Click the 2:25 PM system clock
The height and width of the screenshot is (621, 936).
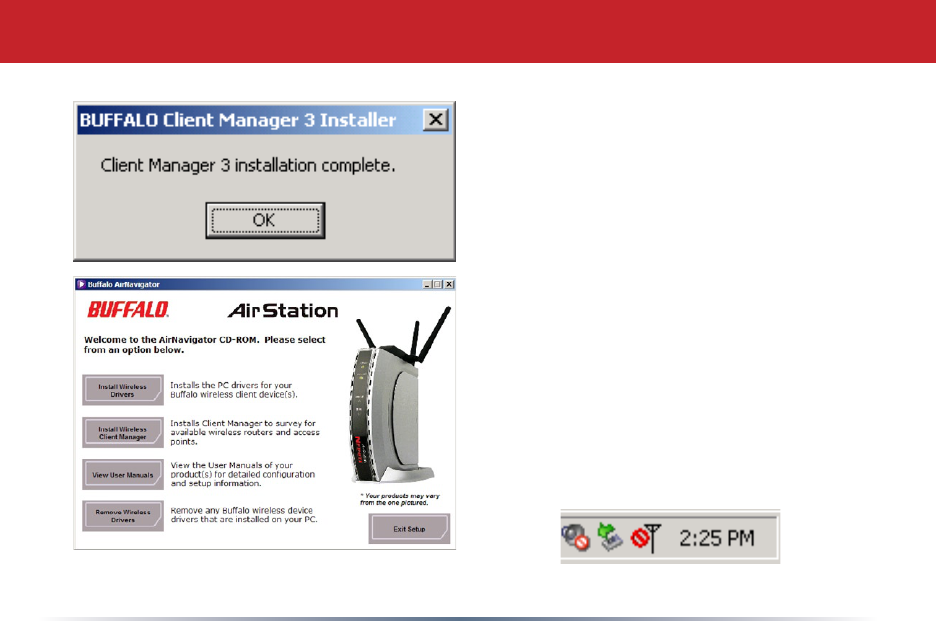716,538
